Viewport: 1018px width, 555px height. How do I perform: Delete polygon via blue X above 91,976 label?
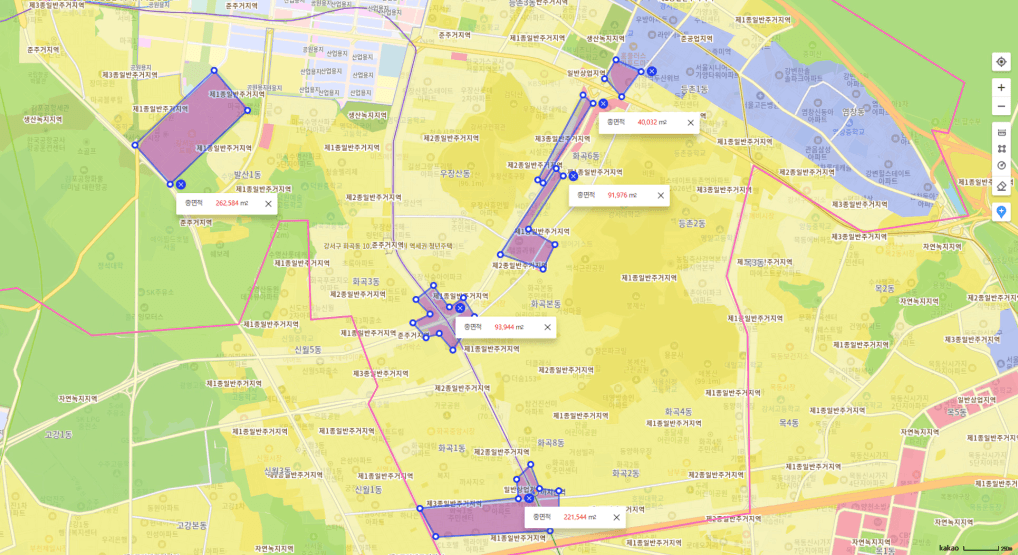pos(573,176)
